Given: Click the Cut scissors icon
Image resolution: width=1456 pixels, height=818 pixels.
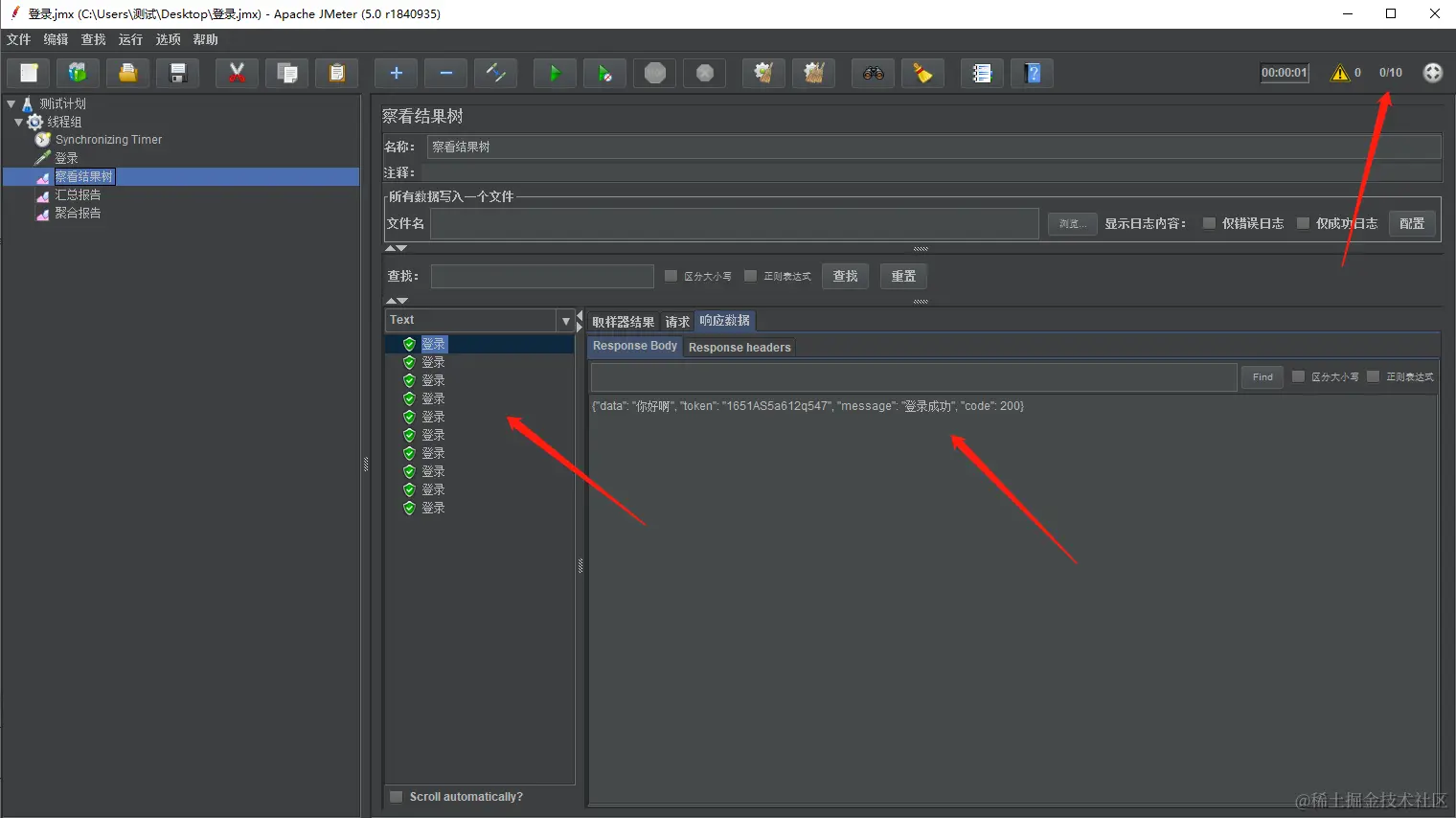Looking at the screenshot, I should pyautogui.click(x=238, y=73).
